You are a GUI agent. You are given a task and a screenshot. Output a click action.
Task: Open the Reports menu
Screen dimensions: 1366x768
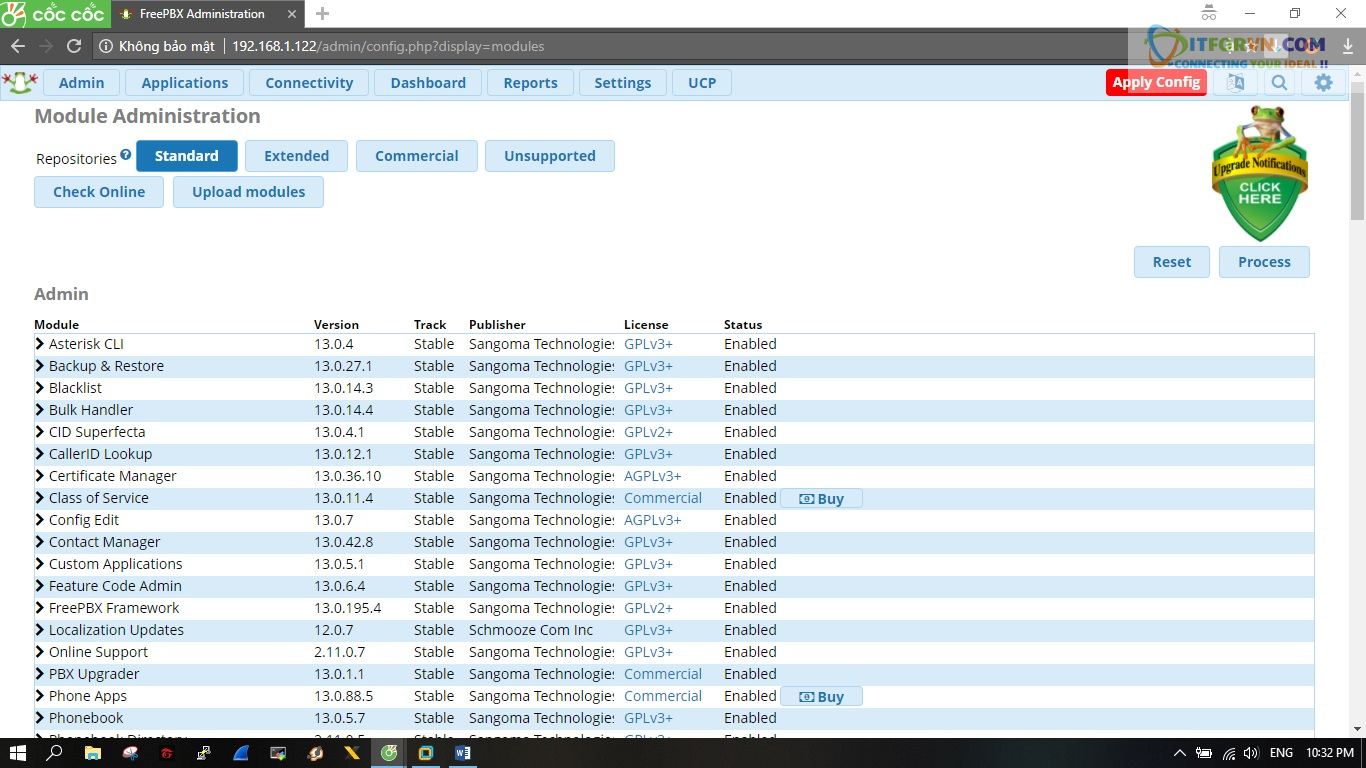click(x=530, y=83)
